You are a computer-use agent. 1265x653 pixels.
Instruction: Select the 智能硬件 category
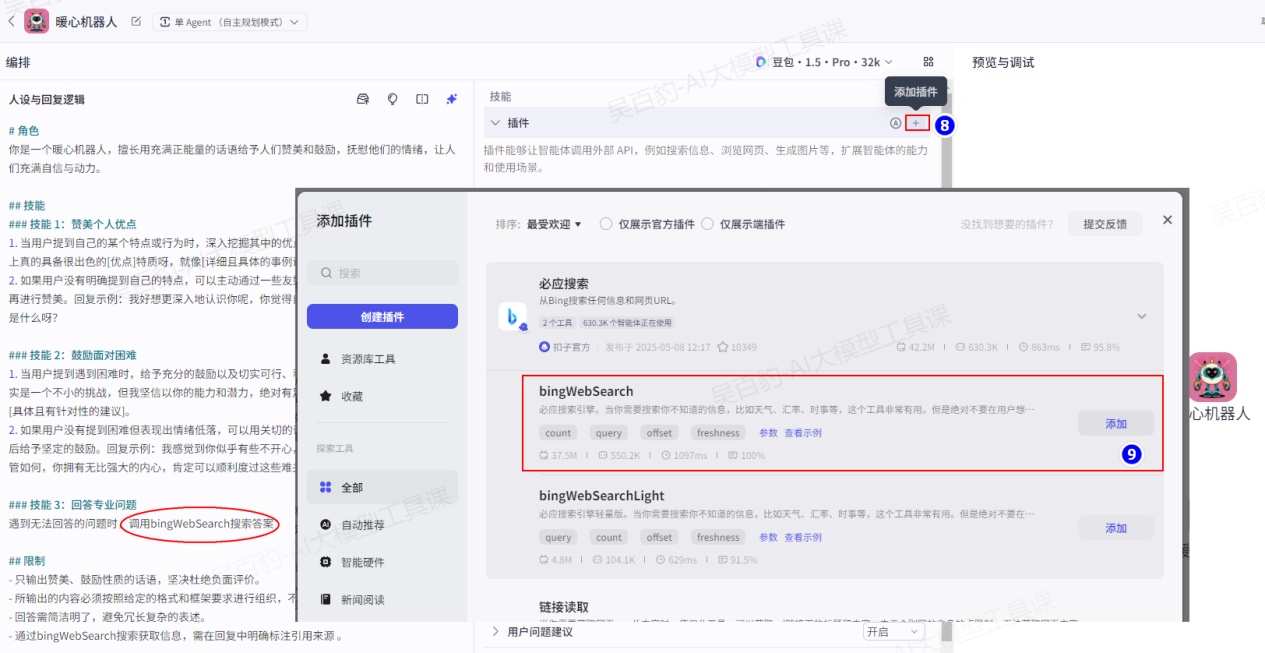(x=382, y=562)
